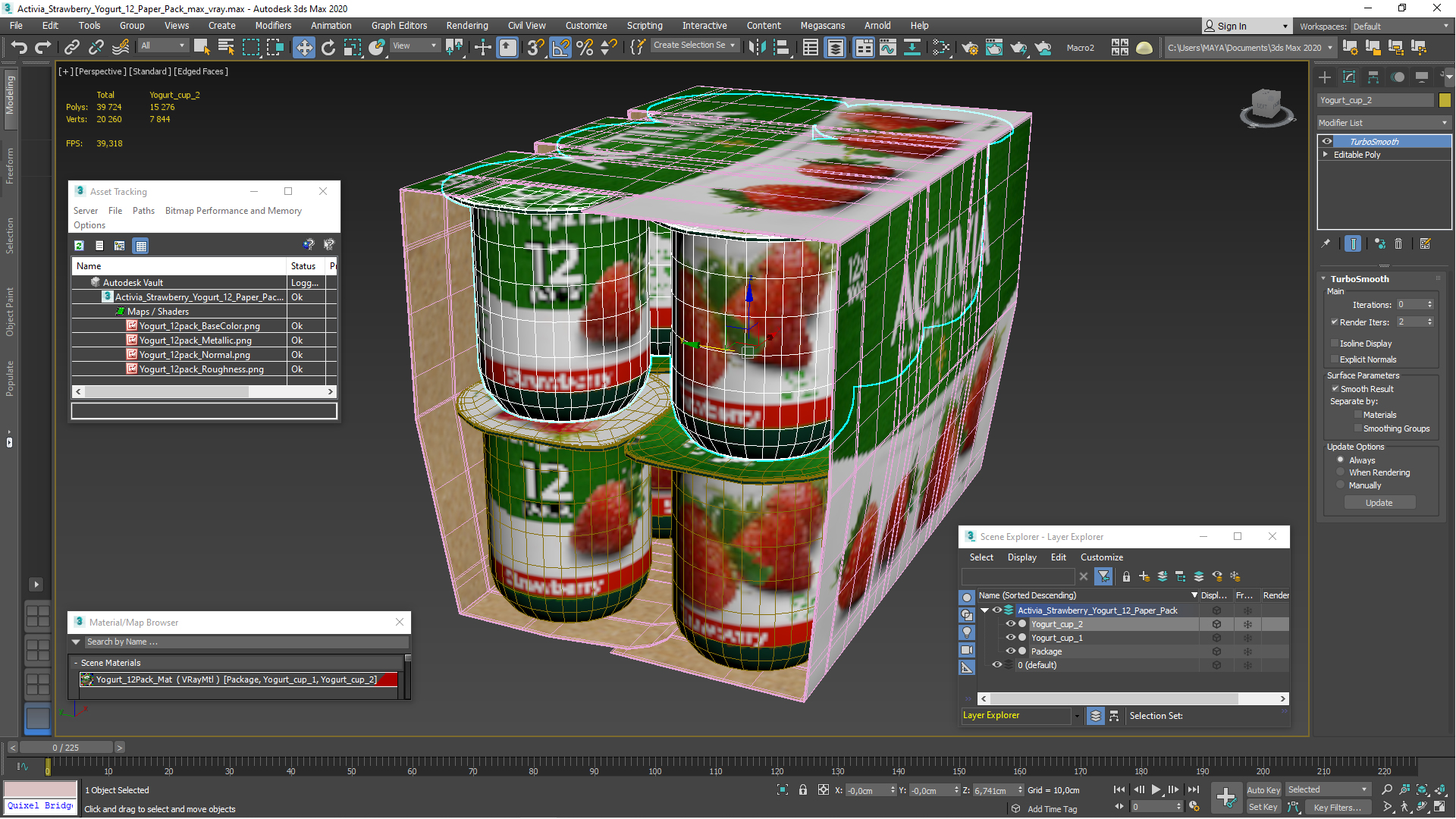Image resolution: width=1456 pixels, height=819 pixels.
Task: Hide Yogurt_cup_2 via its eye icon
Action: pos(1010,624)
